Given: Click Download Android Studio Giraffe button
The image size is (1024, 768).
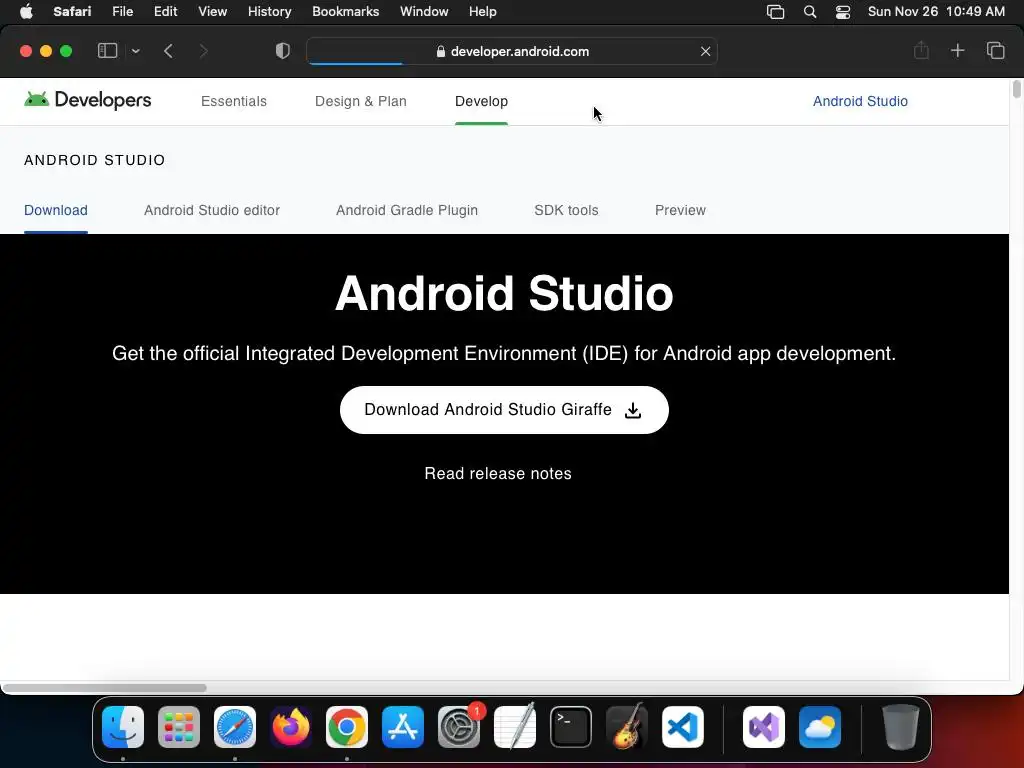Looking at the screenshot, I should point(504,409).
